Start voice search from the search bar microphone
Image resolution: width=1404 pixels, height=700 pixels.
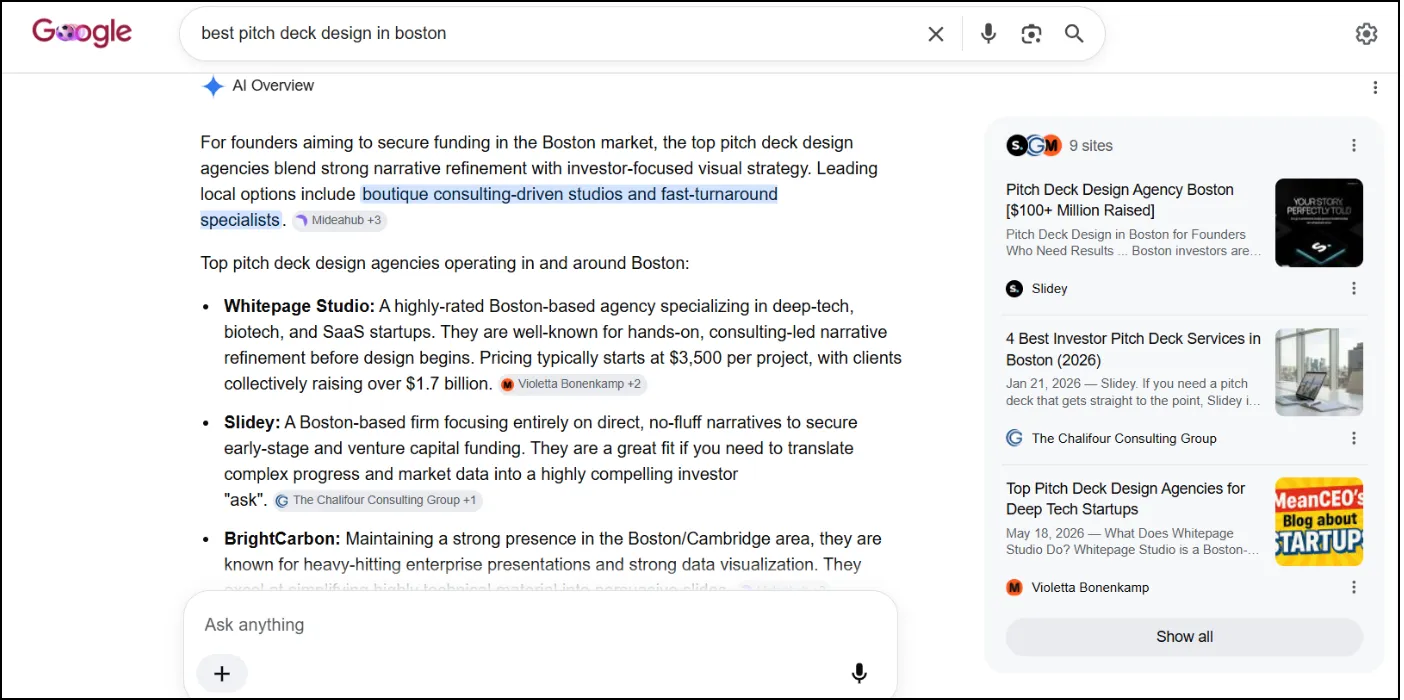point(988,34)
